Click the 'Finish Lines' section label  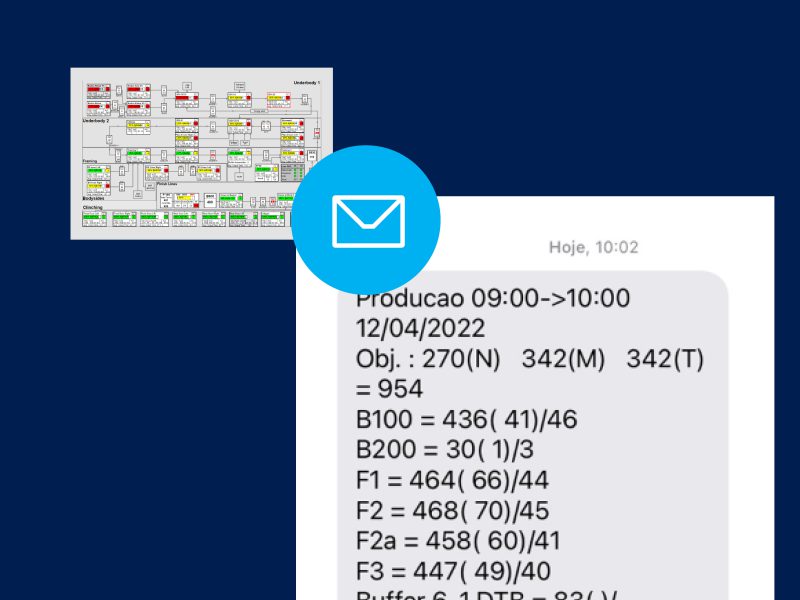click(167, 183)
